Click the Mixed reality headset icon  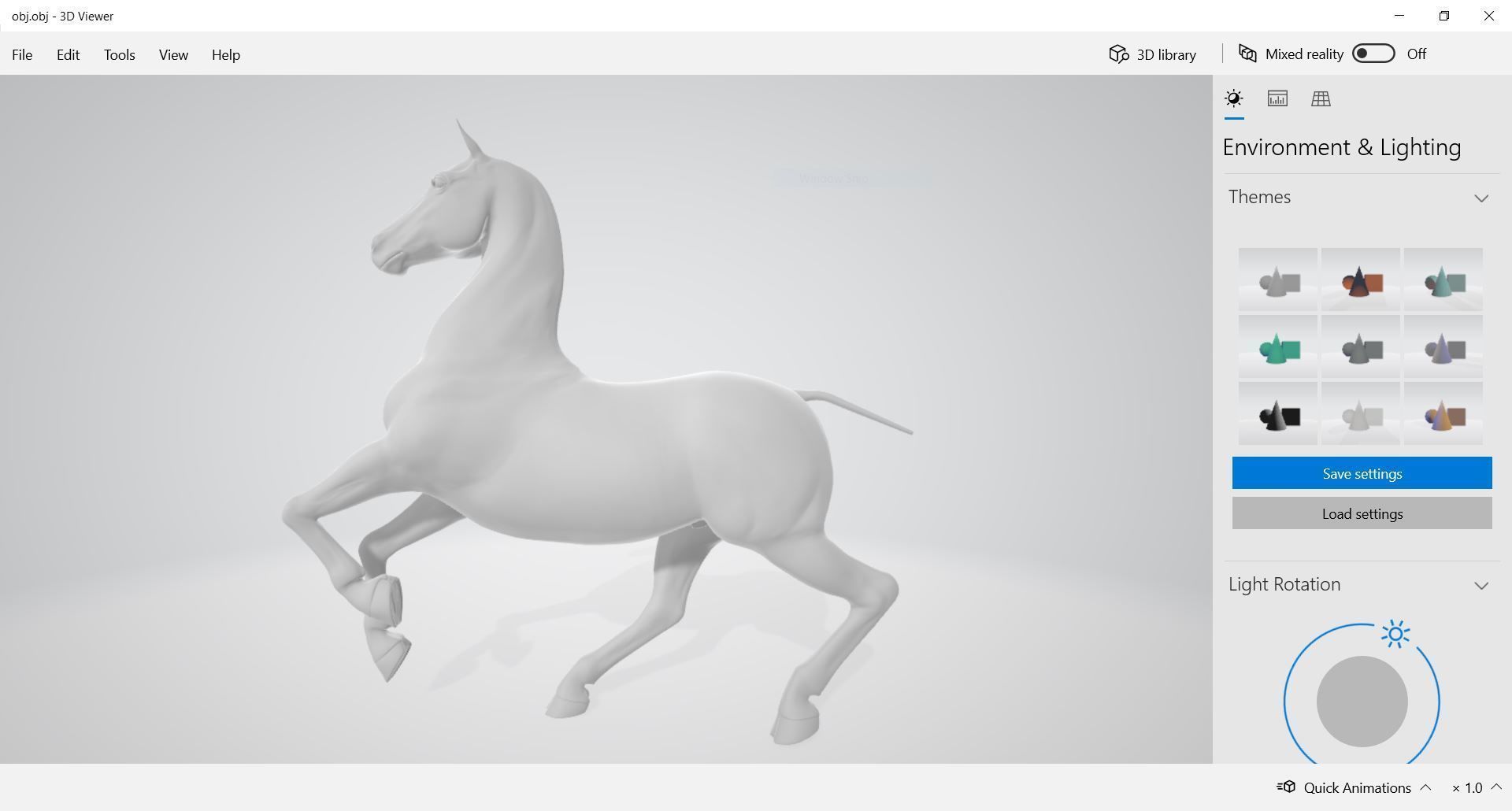[x=1247, y=54]
